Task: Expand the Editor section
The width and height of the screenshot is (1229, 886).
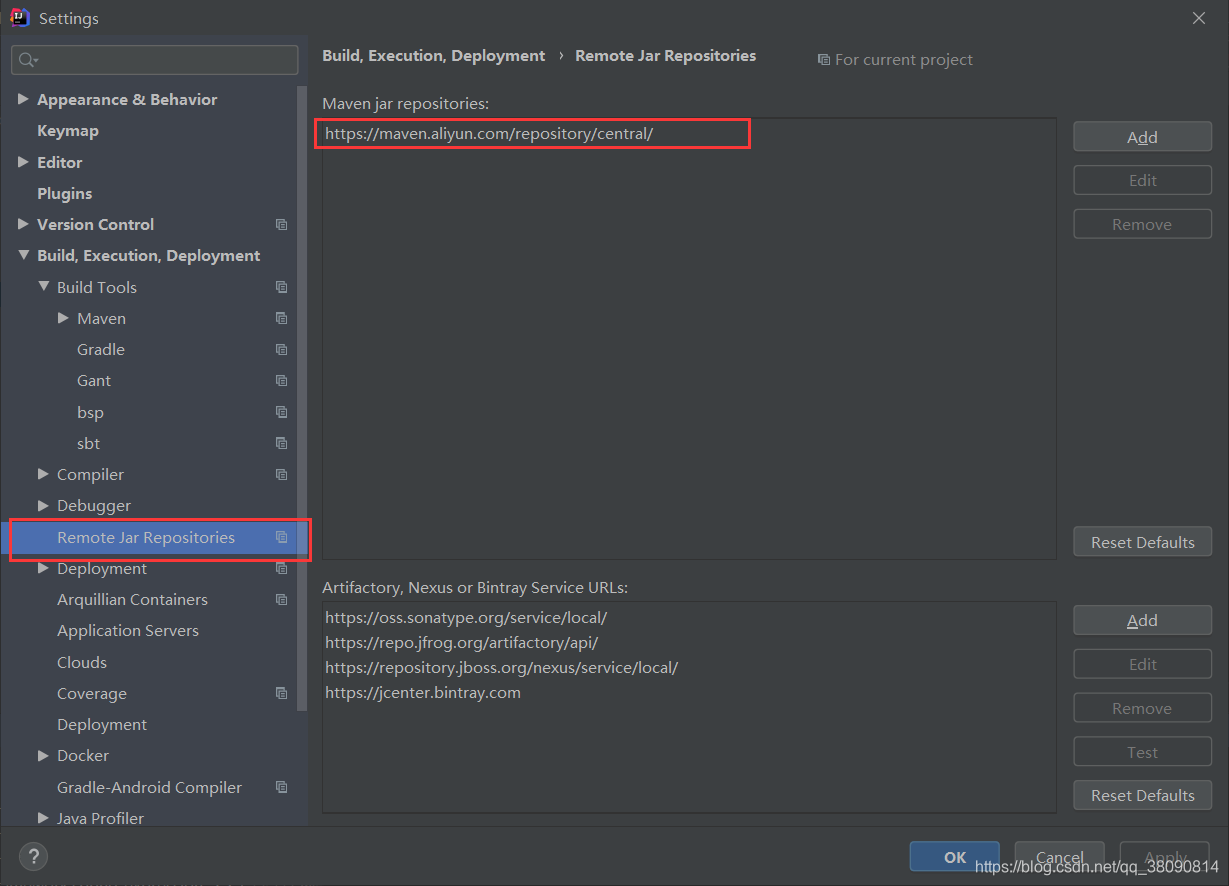Action: [x=23, y=162]
